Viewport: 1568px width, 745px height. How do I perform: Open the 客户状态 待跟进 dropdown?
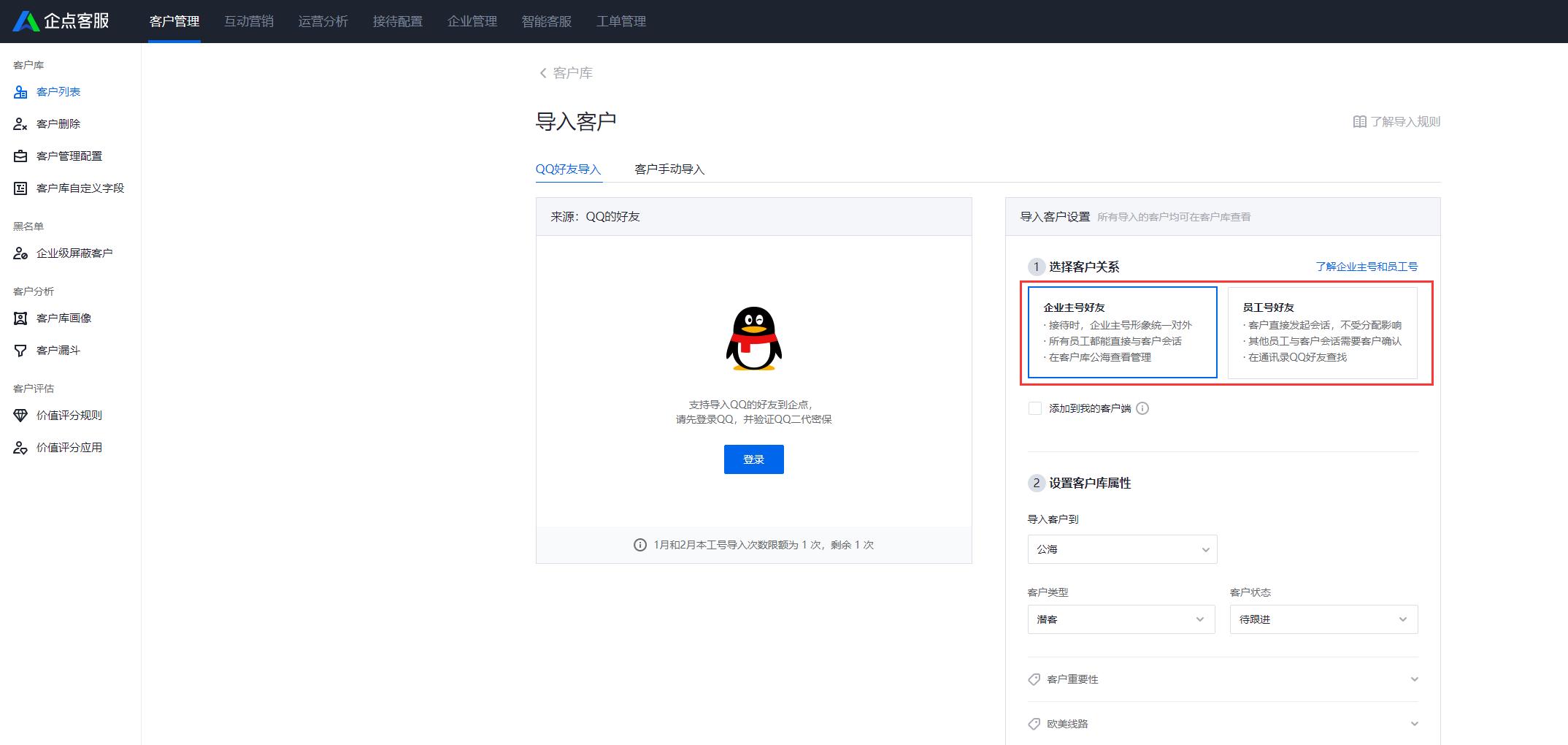pos(1323,619)
